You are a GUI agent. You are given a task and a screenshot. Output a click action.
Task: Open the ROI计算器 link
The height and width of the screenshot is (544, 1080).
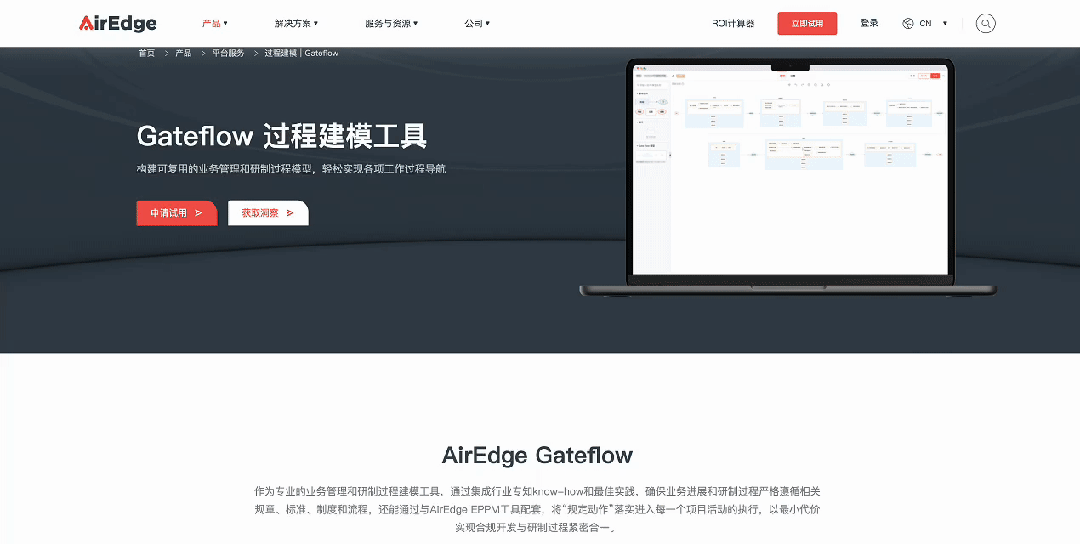pos(733,23)
